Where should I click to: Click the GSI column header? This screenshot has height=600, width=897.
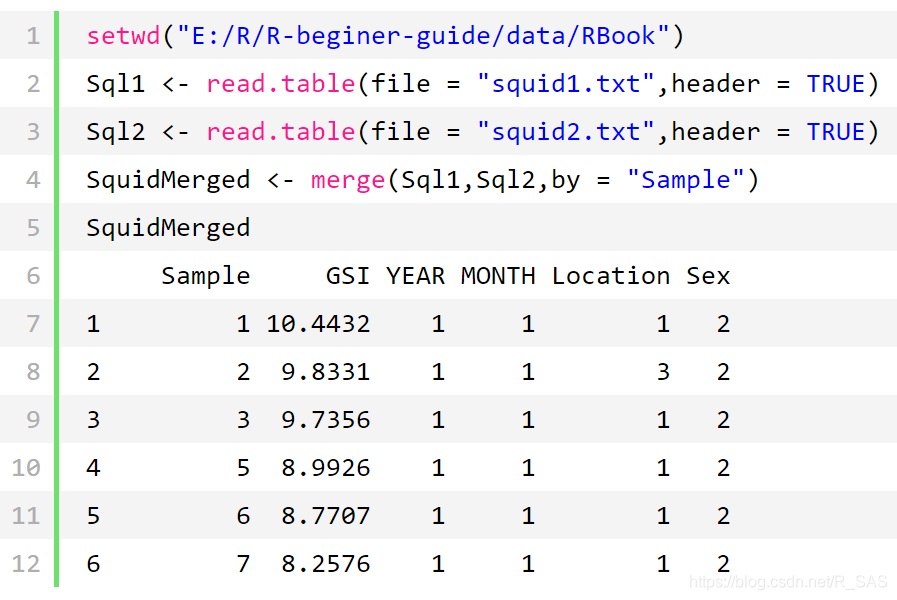[348, 276]
